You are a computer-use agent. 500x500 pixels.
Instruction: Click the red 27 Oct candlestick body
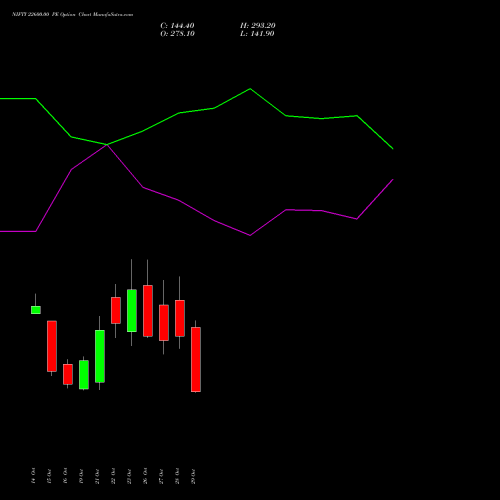click(164, 323)
